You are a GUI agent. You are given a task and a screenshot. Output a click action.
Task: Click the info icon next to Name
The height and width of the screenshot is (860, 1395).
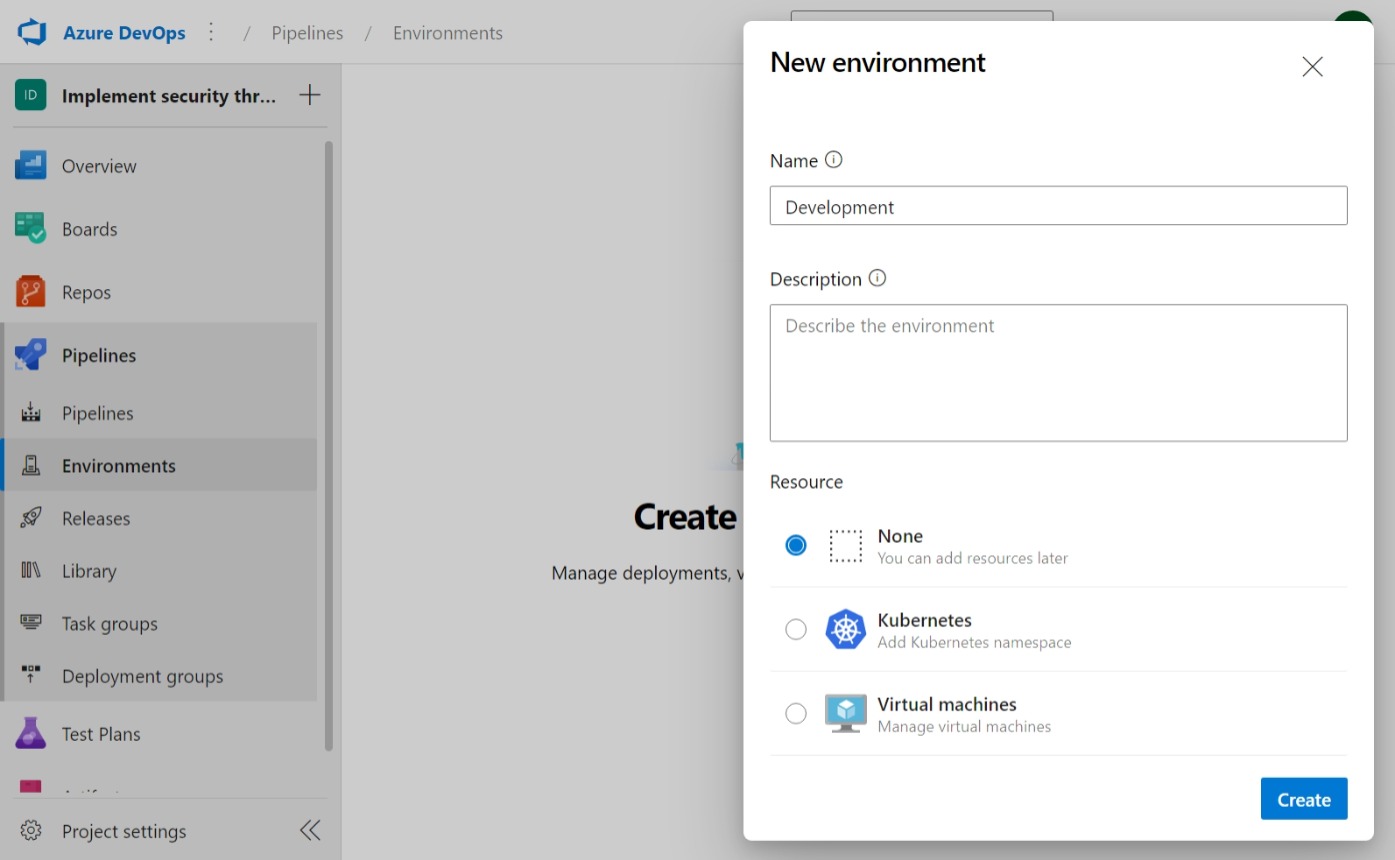834,160
